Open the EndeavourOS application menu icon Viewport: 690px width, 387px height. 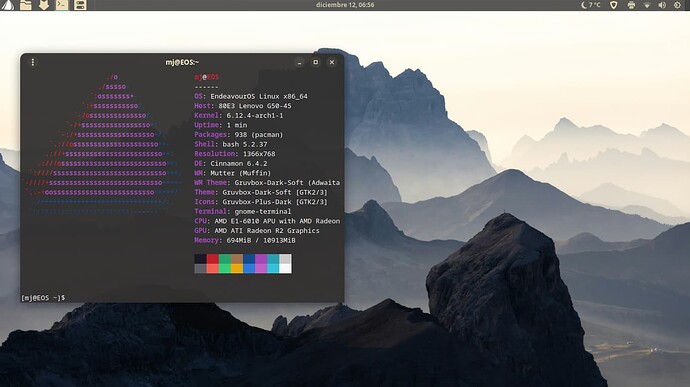[x=7, y=5]
